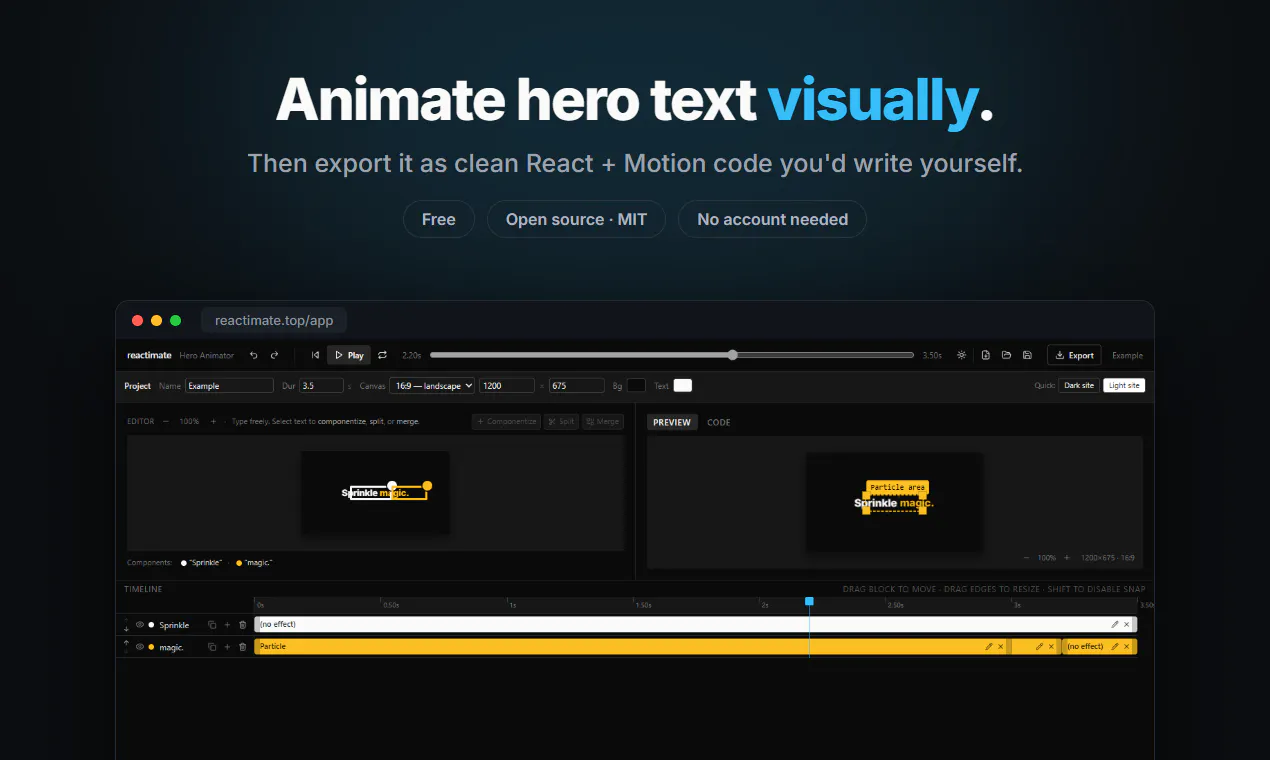Open the Bg color swatch
Screen dimensions: 1270x760
point(636,385)
